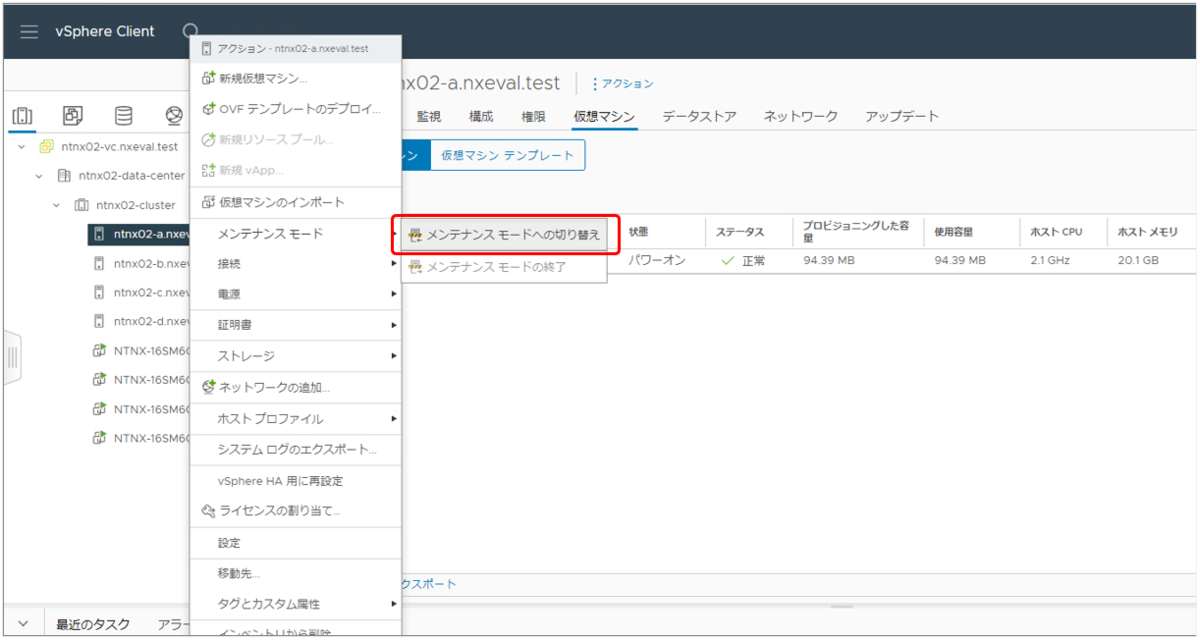Open the 権限 tab

(x=533, y=116)
